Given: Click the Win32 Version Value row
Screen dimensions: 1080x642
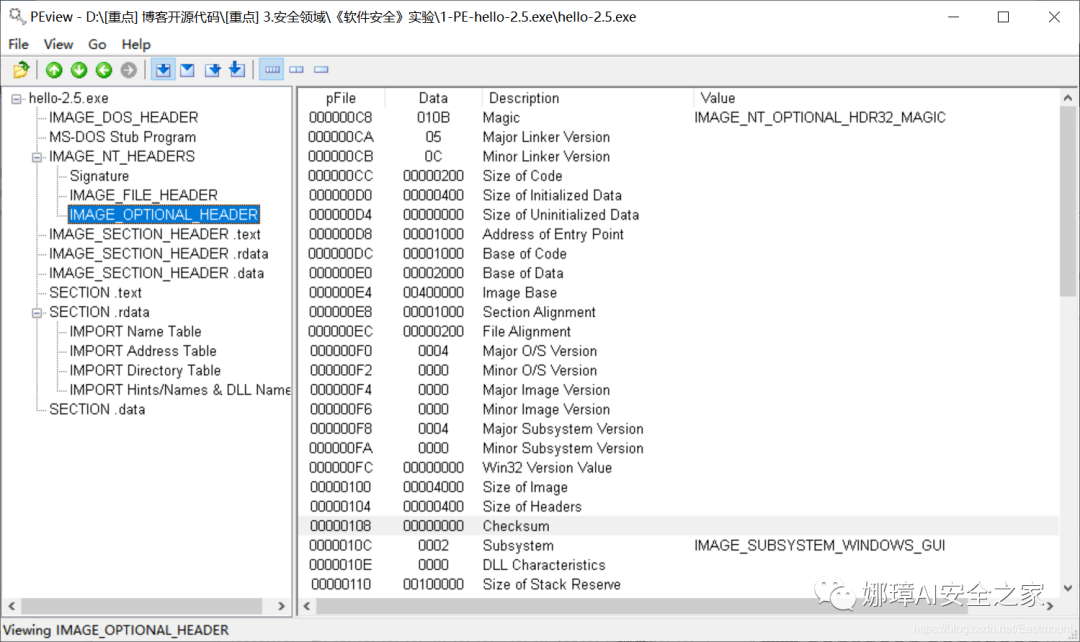Looking at the screenshot, I should (678, 468).
